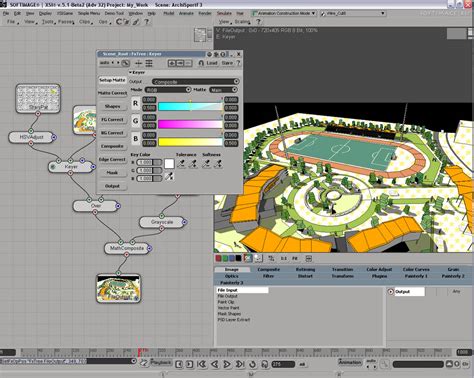Viewport: 474px width, 378px height.
Task: Open the Animation Construction Mode dropdown
Action: click(284, 13)
